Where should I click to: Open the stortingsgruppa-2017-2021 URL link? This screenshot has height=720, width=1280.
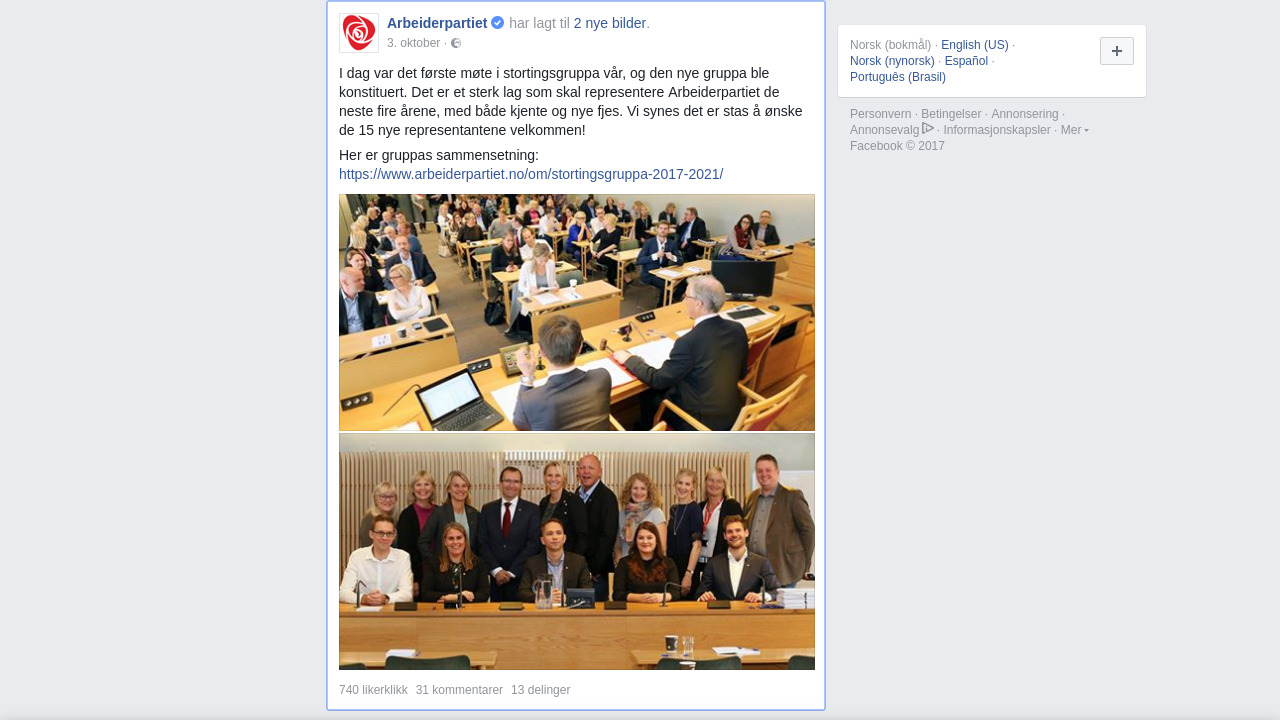click(531, 174)
